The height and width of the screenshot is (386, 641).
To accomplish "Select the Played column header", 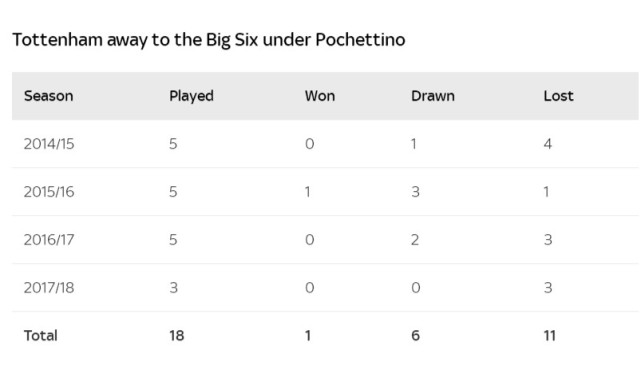I will pyautogui.click(x=191, y=96).
